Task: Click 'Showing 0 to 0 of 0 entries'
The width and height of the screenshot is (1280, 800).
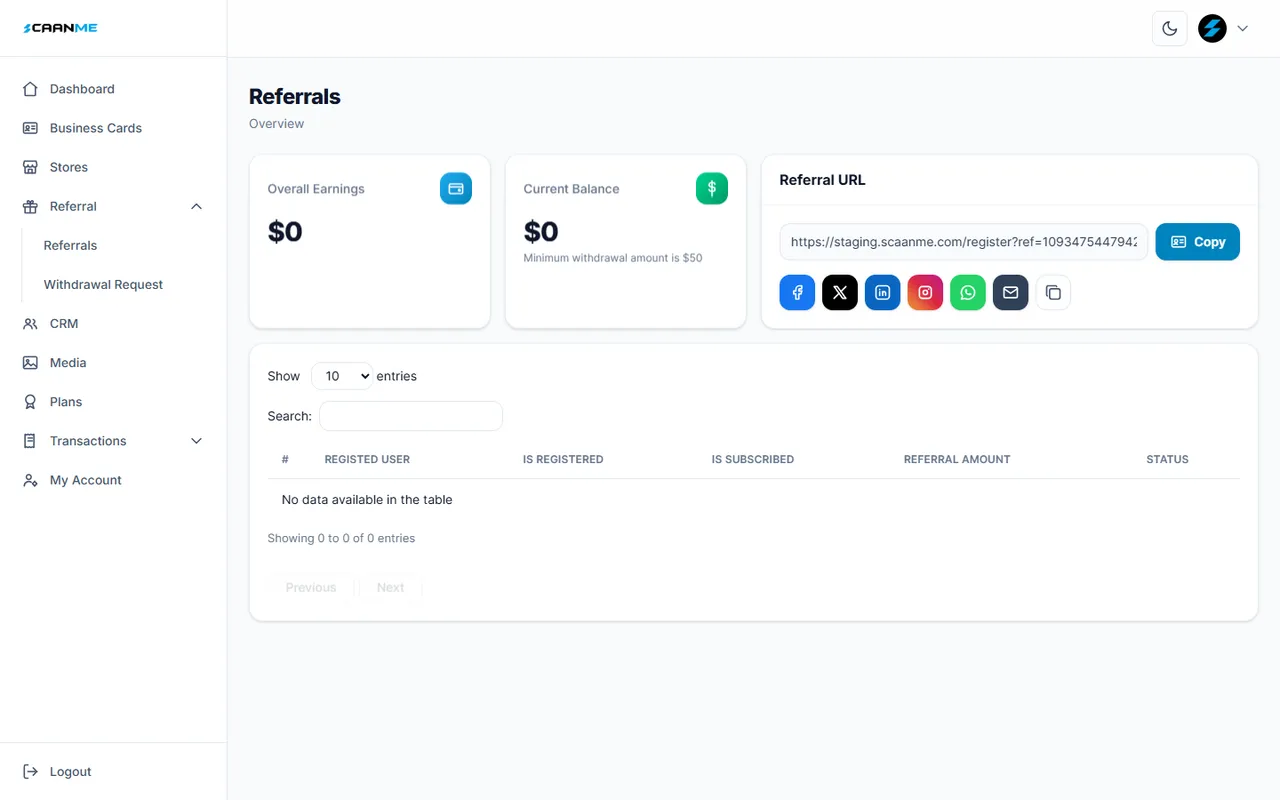Action: pos(341,538)
